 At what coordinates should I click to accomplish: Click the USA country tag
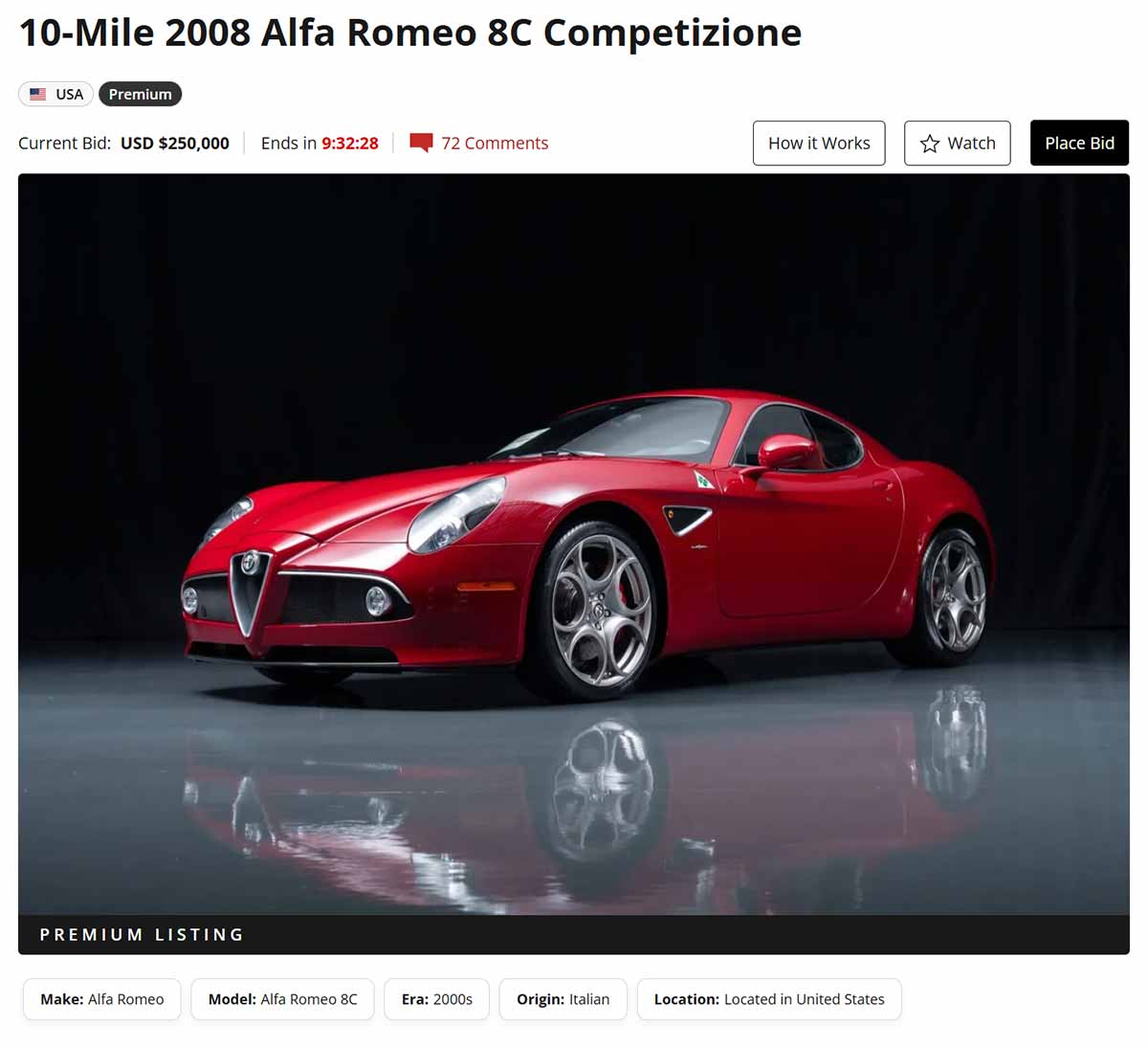click(x=55, y=94)
